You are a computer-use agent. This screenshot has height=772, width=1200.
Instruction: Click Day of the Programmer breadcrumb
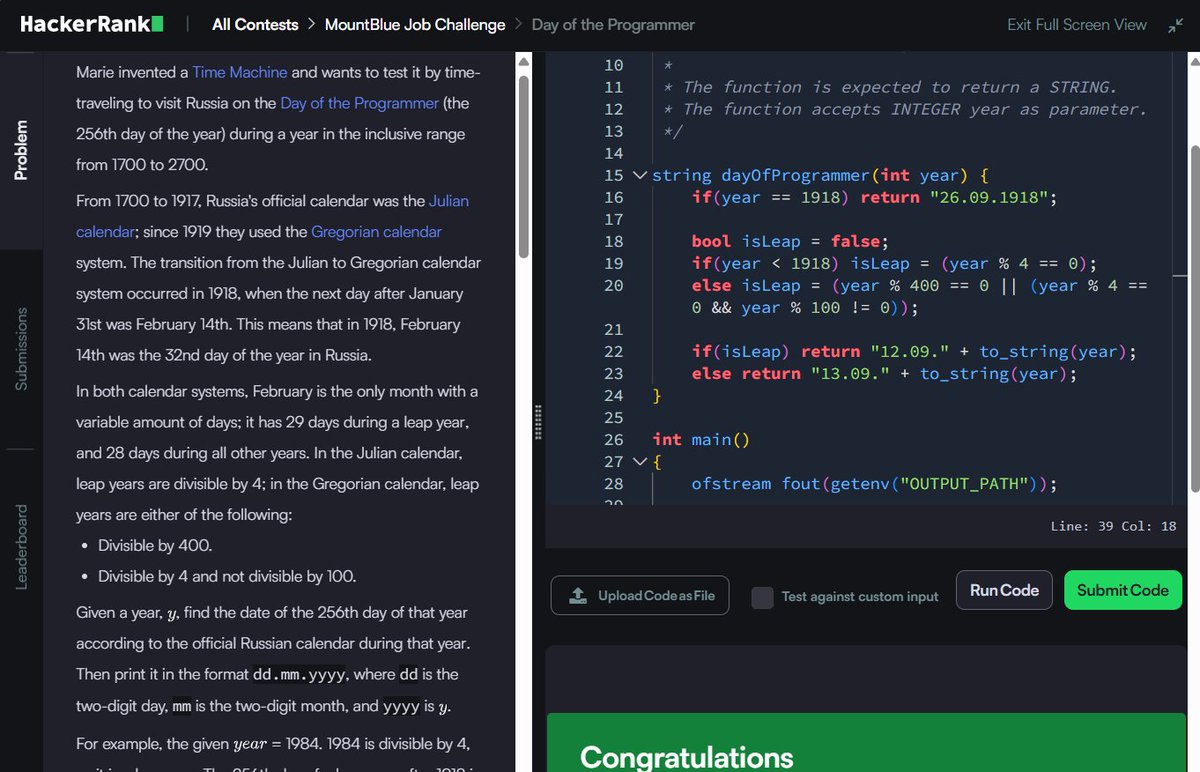click(613, 25)
